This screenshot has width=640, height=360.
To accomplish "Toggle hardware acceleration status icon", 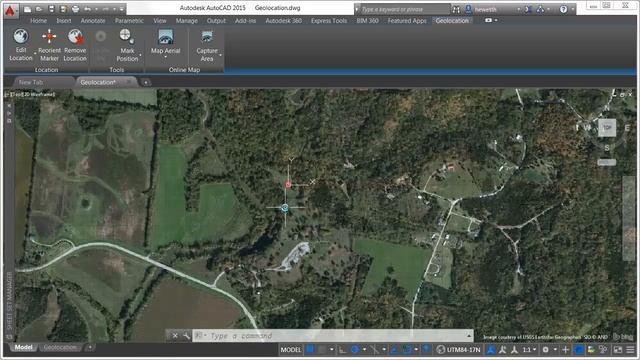I will coord(579,350).
